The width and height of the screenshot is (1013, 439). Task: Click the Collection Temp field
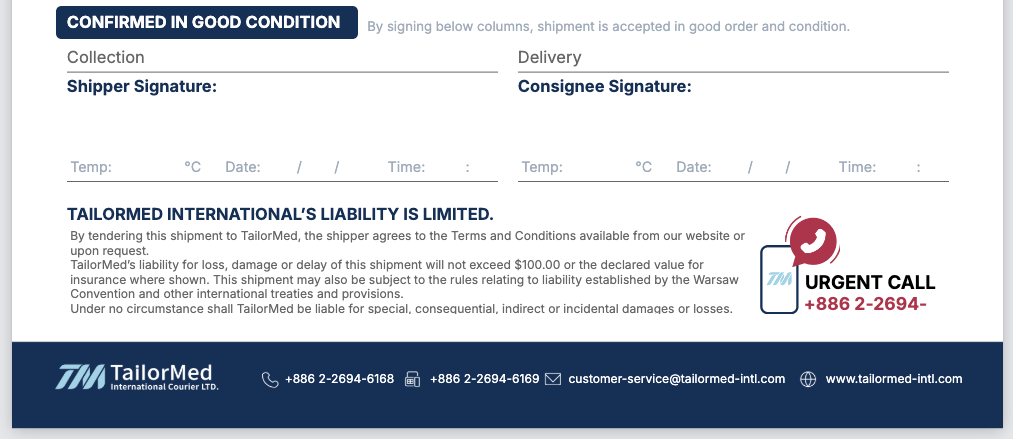pos(145,168)
